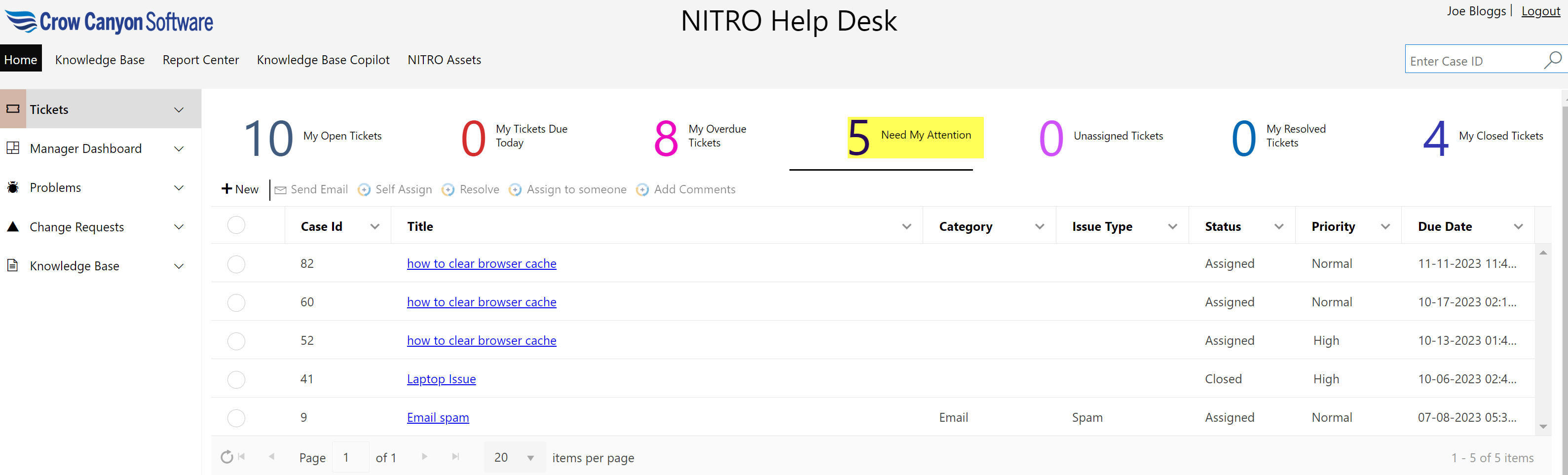Toggle the select-all checkbox in header
Image resolution: width=1568 pixels, height=475 pixels.
pyautogui.click(x=236, y=225)
